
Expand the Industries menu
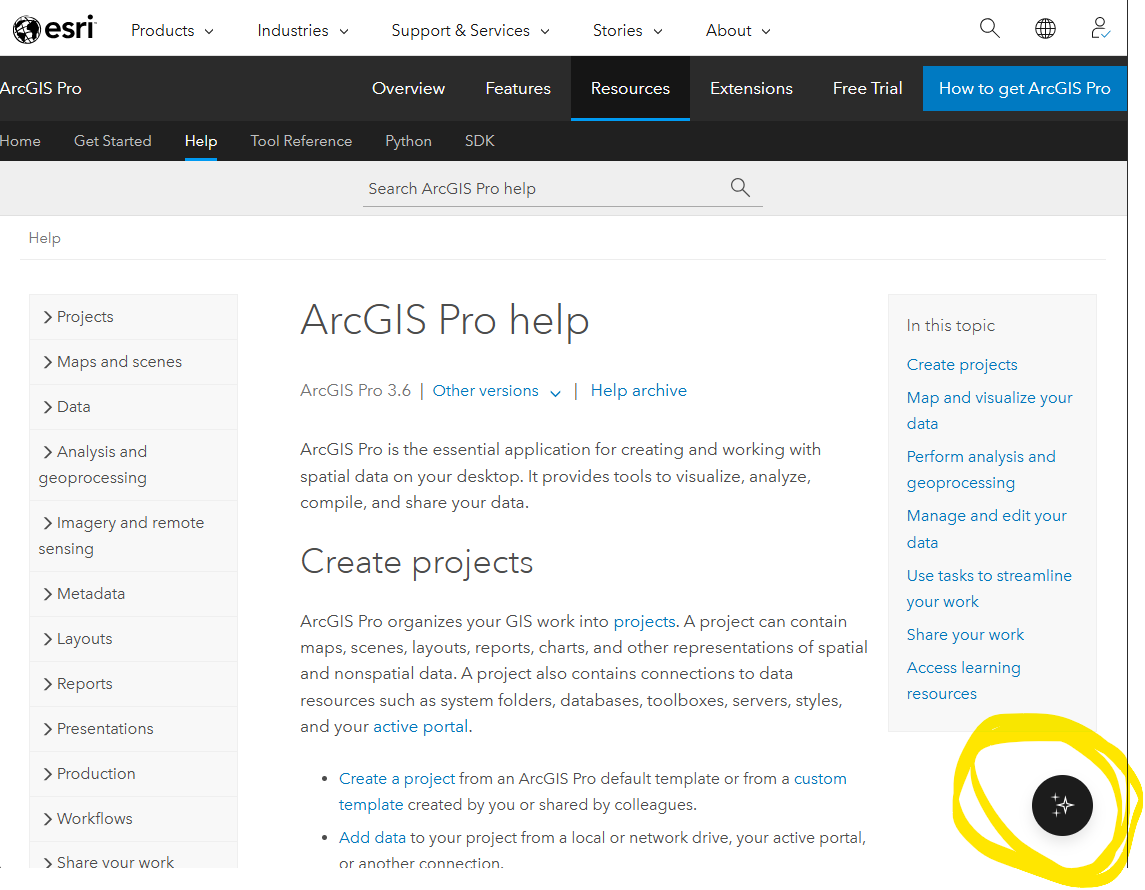click(303, 31)
